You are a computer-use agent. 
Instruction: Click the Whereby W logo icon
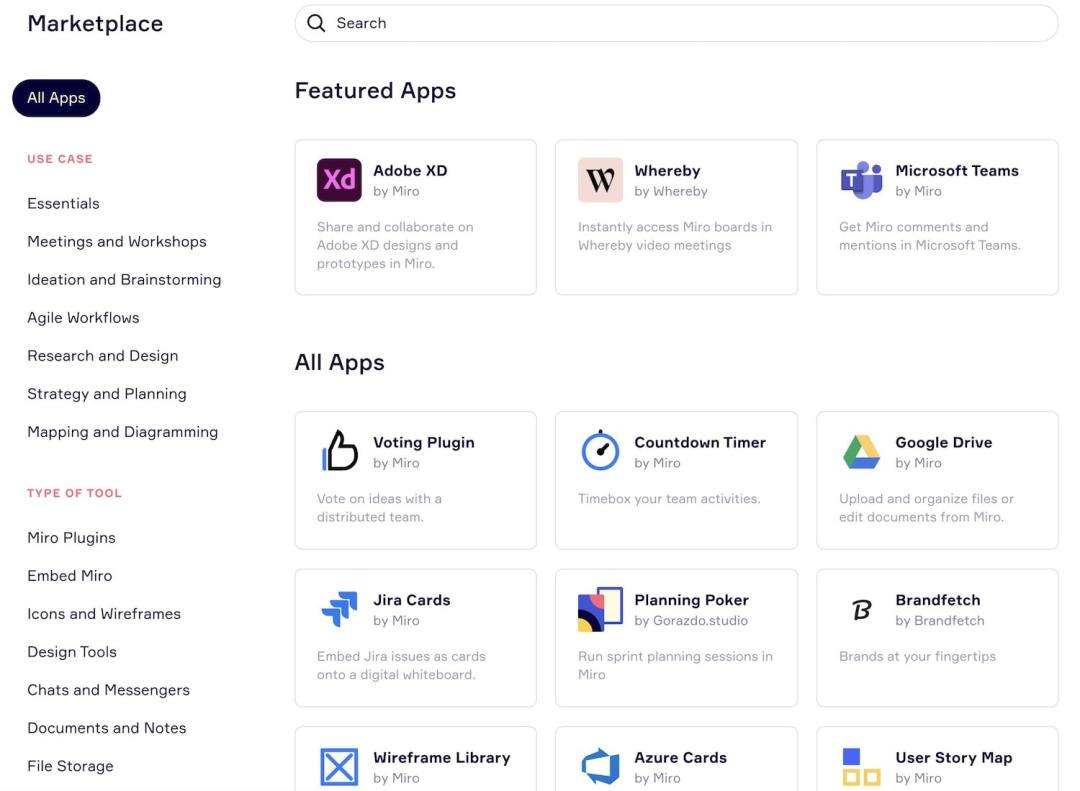pos(600,180)
